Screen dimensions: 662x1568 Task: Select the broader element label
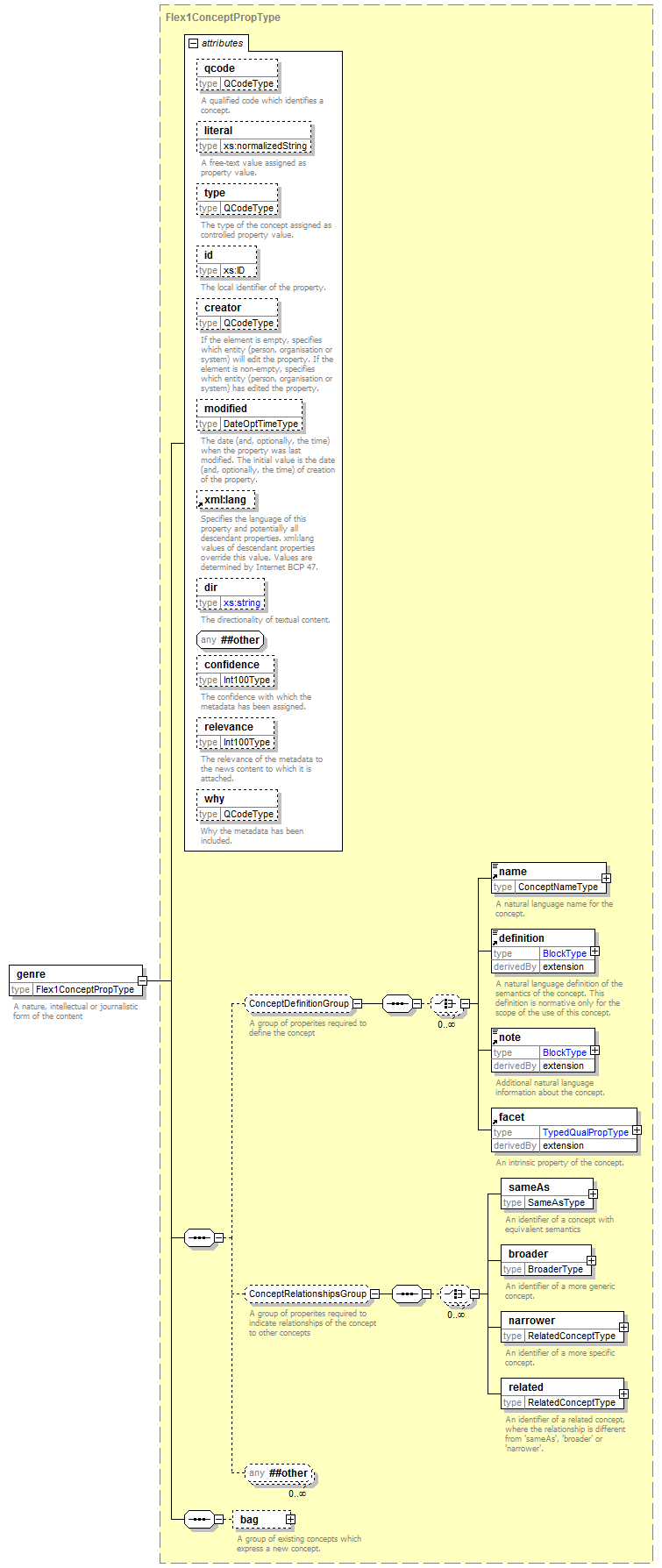(528, 1254)
